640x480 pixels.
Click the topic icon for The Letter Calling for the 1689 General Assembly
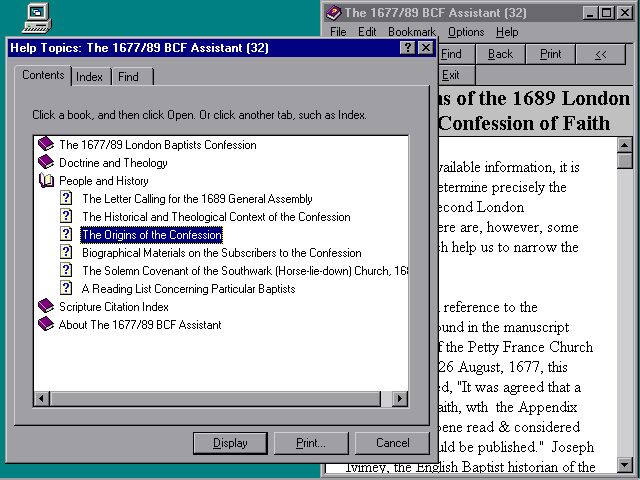66,198
